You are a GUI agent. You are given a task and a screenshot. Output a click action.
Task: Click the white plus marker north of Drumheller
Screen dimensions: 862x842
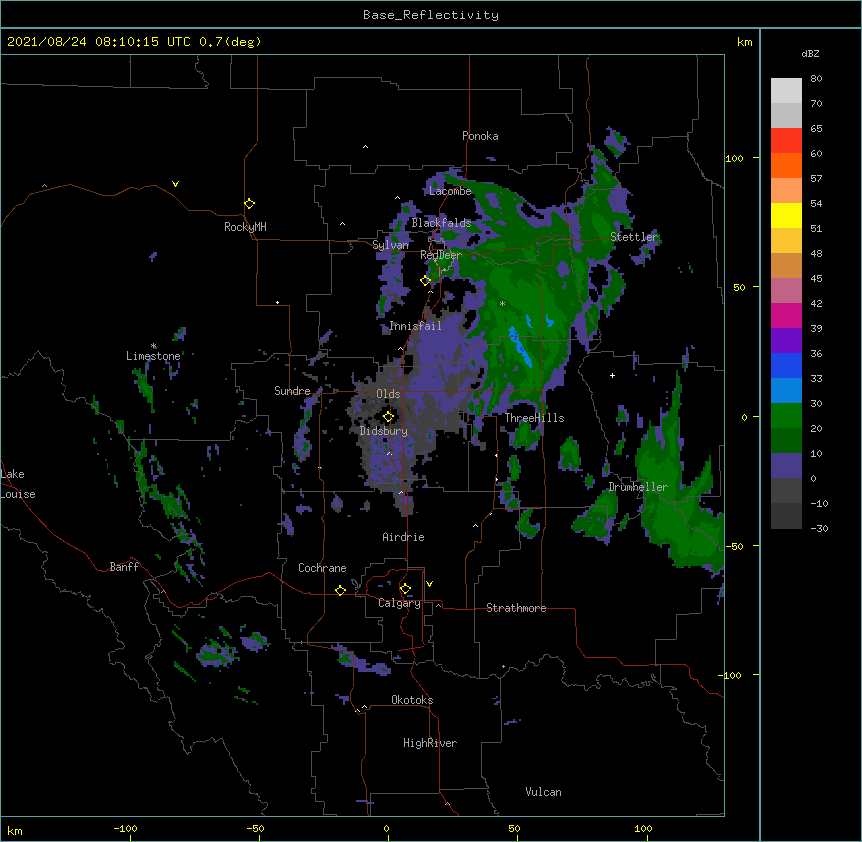pos(612,375)
